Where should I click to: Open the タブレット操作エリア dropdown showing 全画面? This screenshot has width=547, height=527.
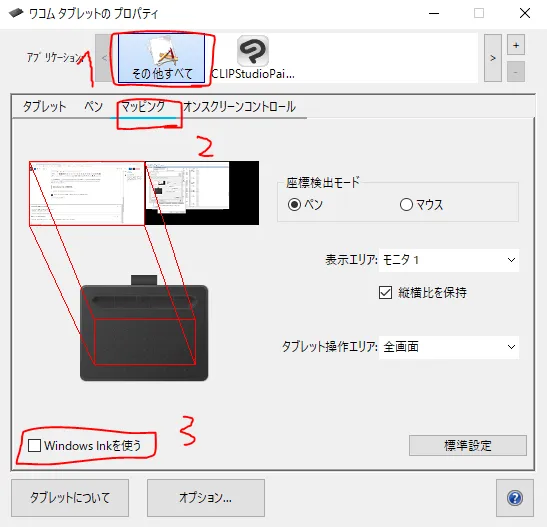coord(449,347)
